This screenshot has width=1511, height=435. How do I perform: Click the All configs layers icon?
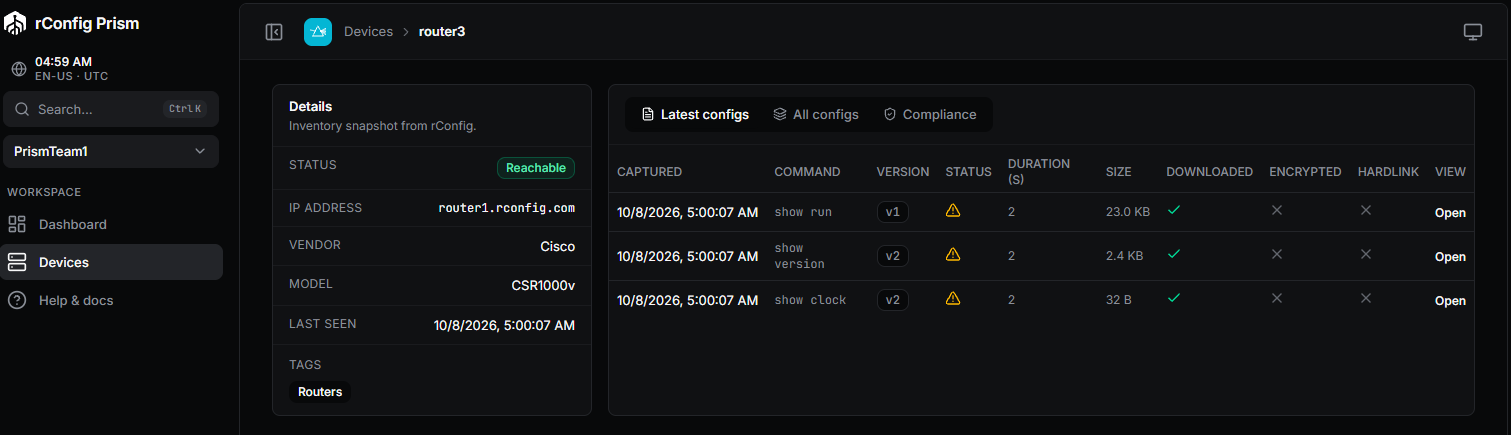780,114
